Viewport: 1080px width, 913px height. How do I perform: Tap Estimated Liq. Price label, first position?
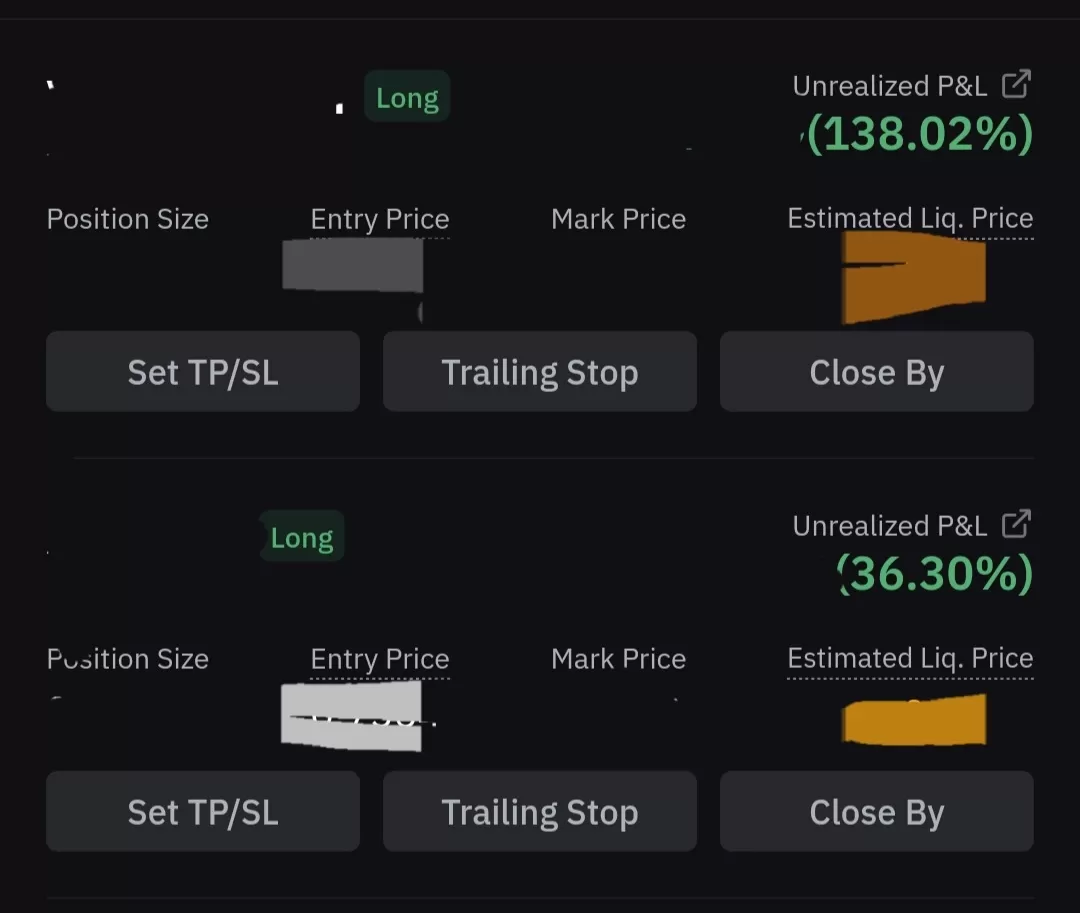coord(910,219)
